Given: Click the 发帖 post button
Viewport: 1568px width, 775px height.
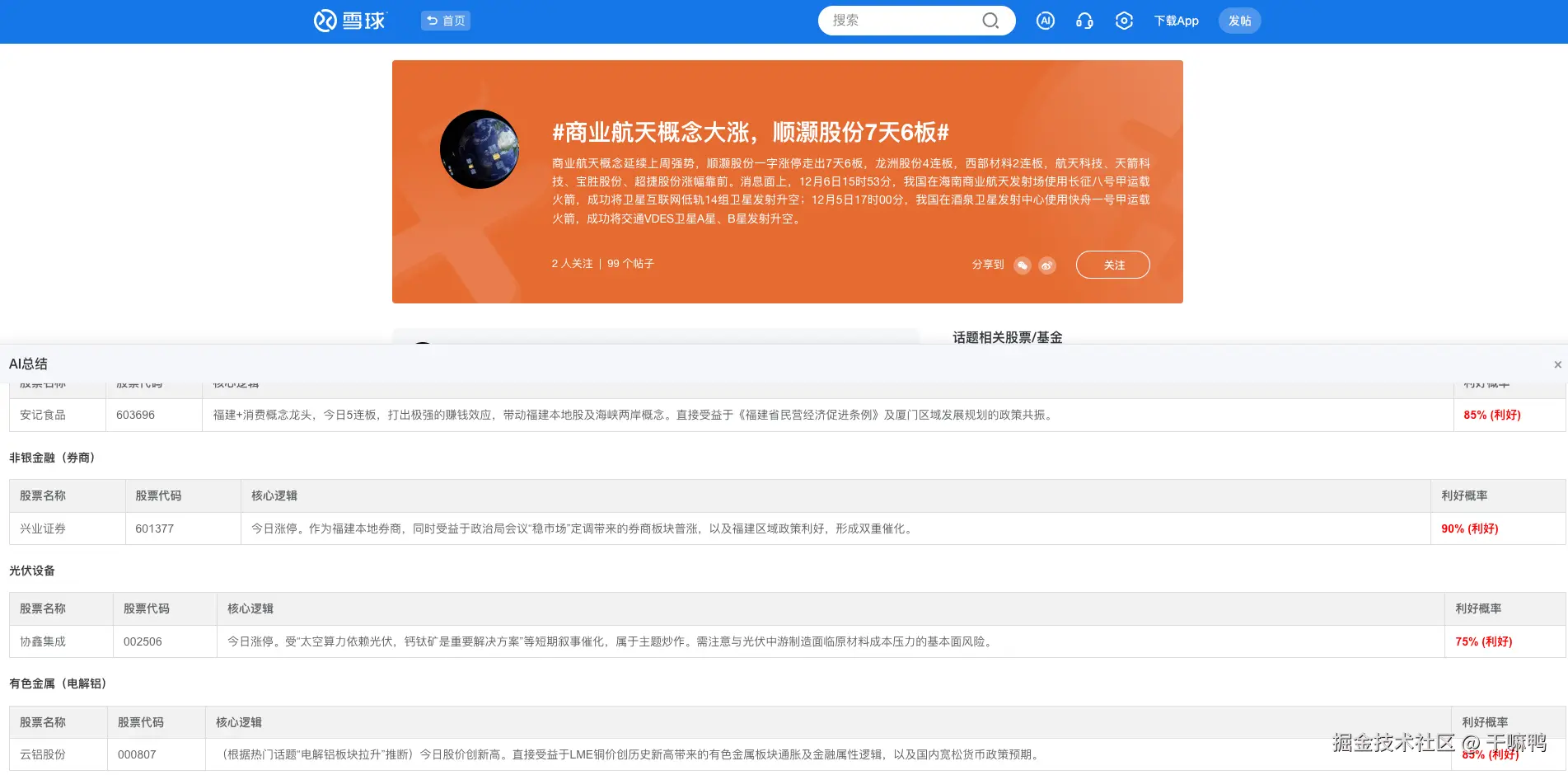Looking at the screenshot, I should [x=1239, y=21].
